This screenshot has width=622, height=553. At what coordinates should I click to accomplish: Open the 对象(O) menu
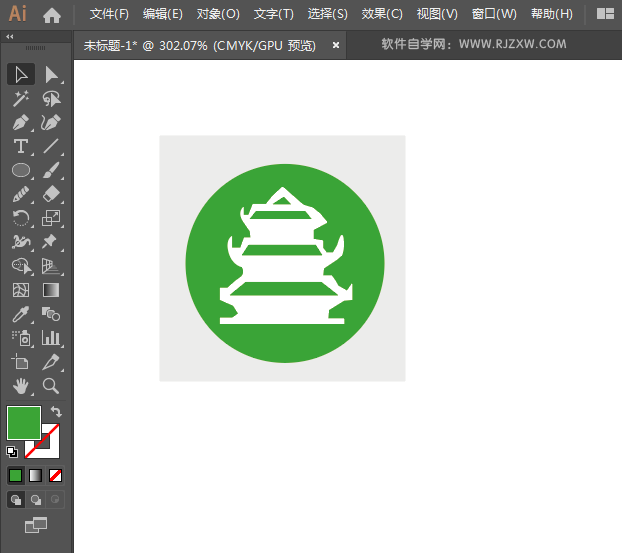point(218,14)
